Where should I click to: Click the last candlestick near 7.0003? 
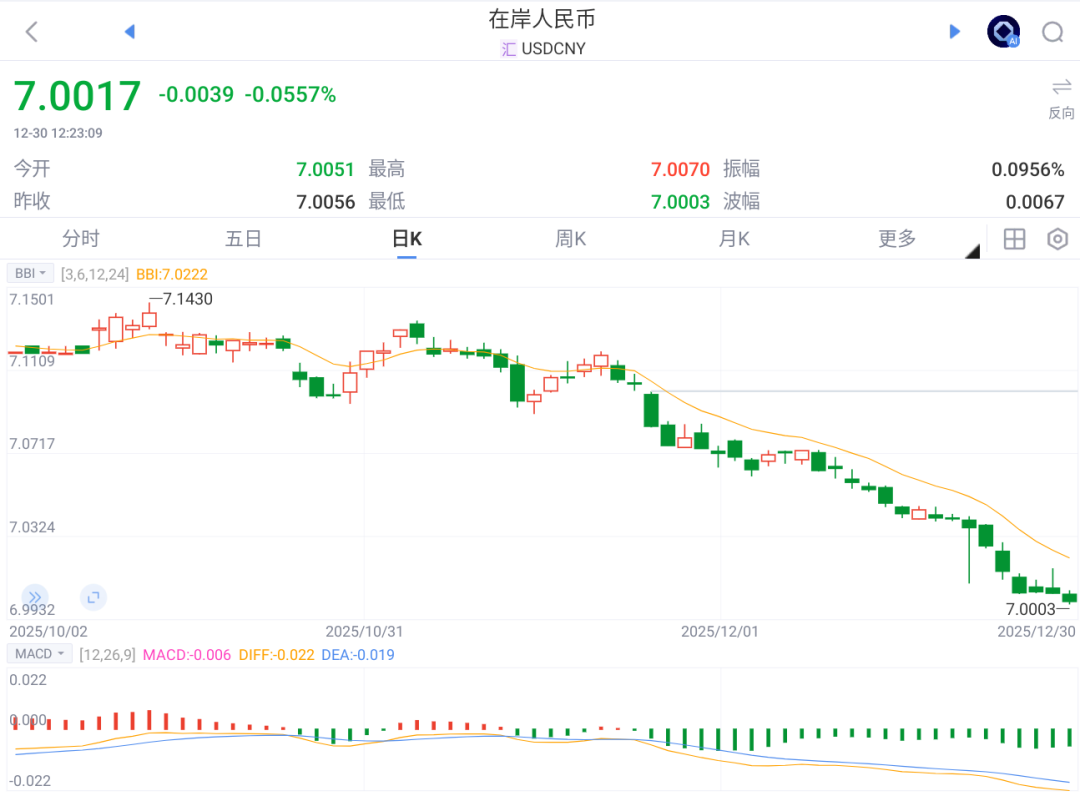1069,597
